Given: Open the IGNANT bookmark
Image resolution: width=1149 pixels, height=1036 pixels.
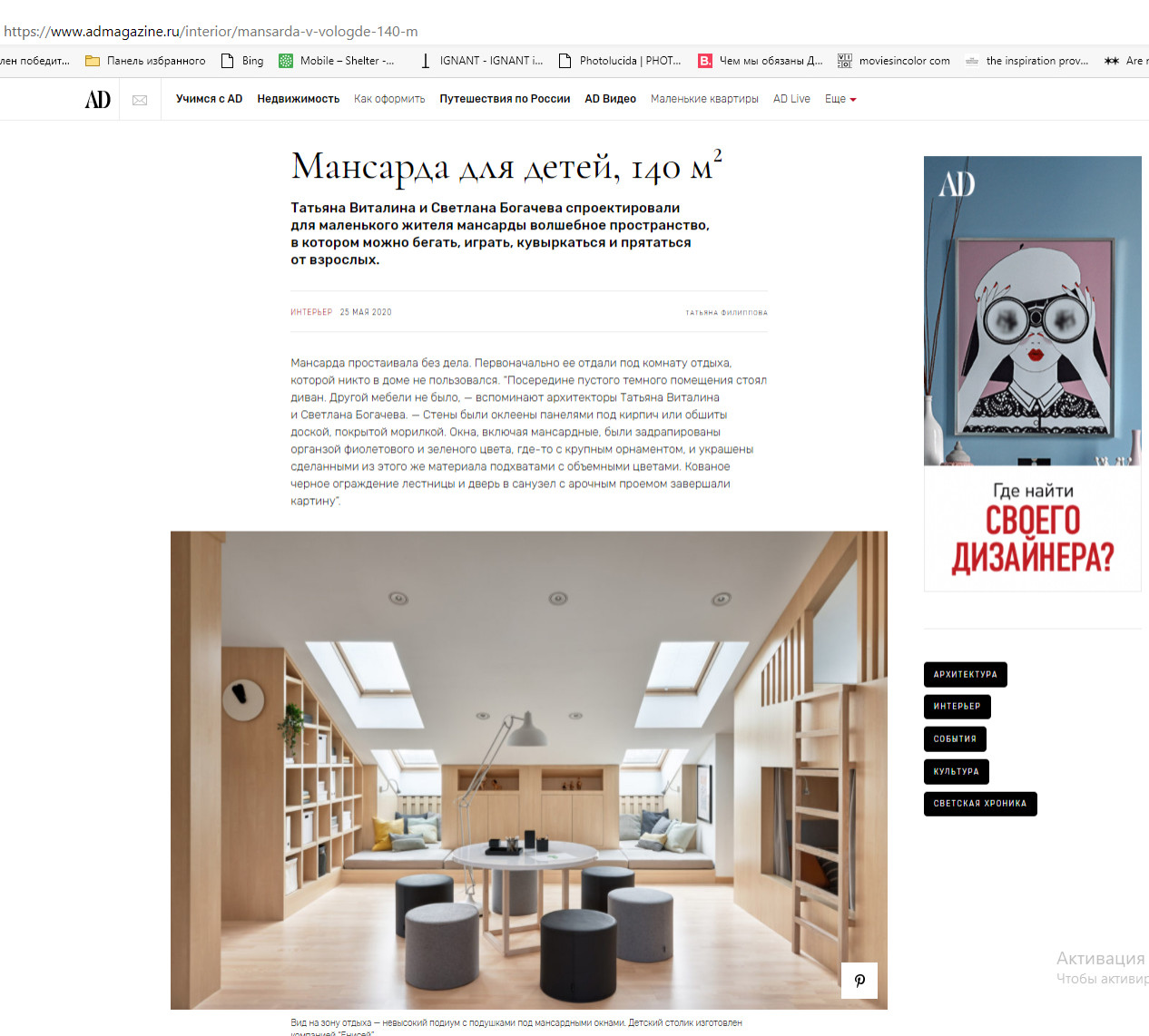Looking at the screenshot, I should (481, 61).
